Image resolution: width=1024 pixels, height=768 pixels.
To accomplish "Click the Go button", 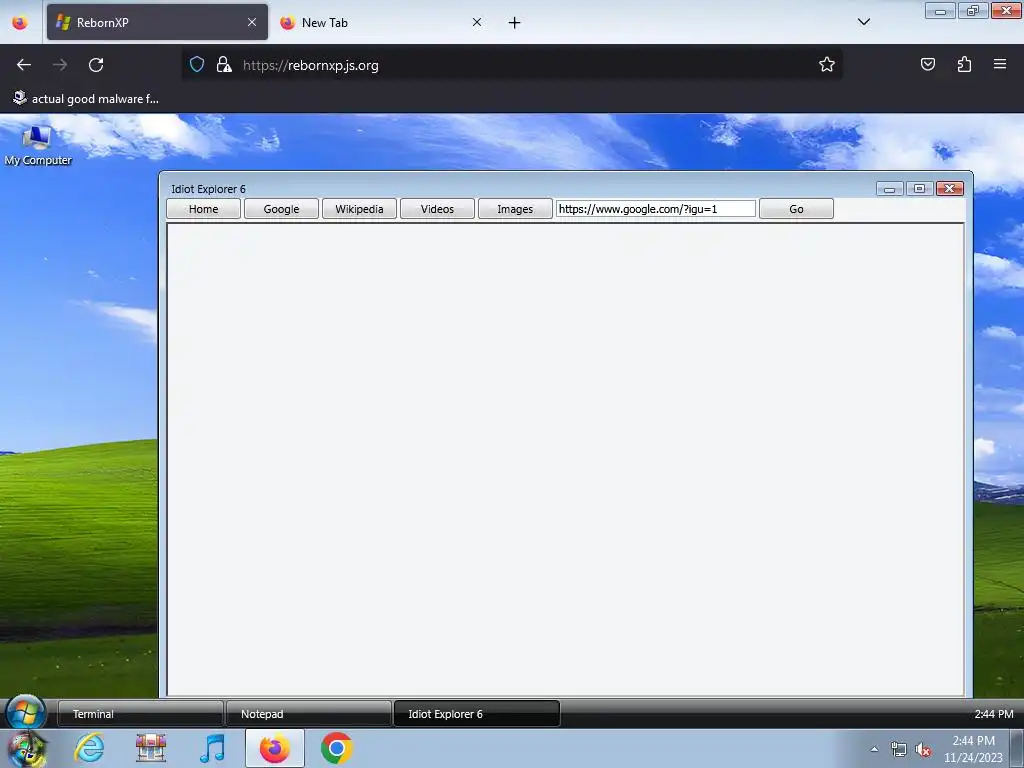I will pyautogui.click(x=796, y=209).
